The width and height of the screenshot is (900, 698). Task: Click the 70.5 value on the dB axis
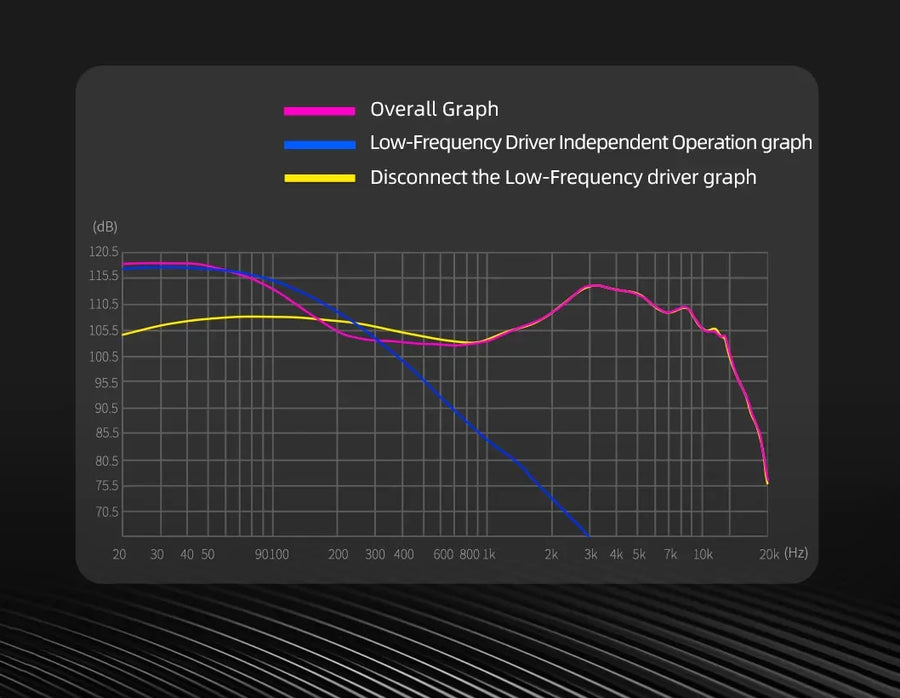[x=106, y=512]
